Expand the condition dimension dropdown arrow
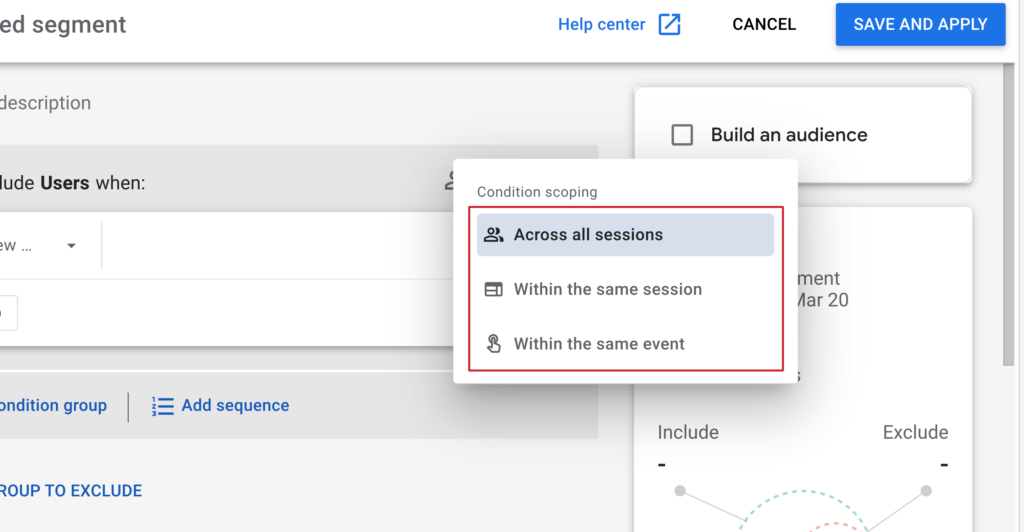The width and height of the screenshot is (1024, 532). [x=71, y=246]
